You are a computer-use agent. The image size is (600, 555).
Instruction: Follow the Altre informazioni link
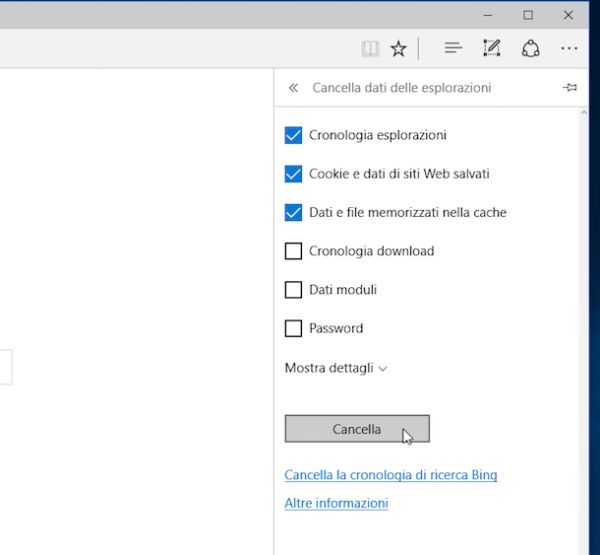point(336,503)
